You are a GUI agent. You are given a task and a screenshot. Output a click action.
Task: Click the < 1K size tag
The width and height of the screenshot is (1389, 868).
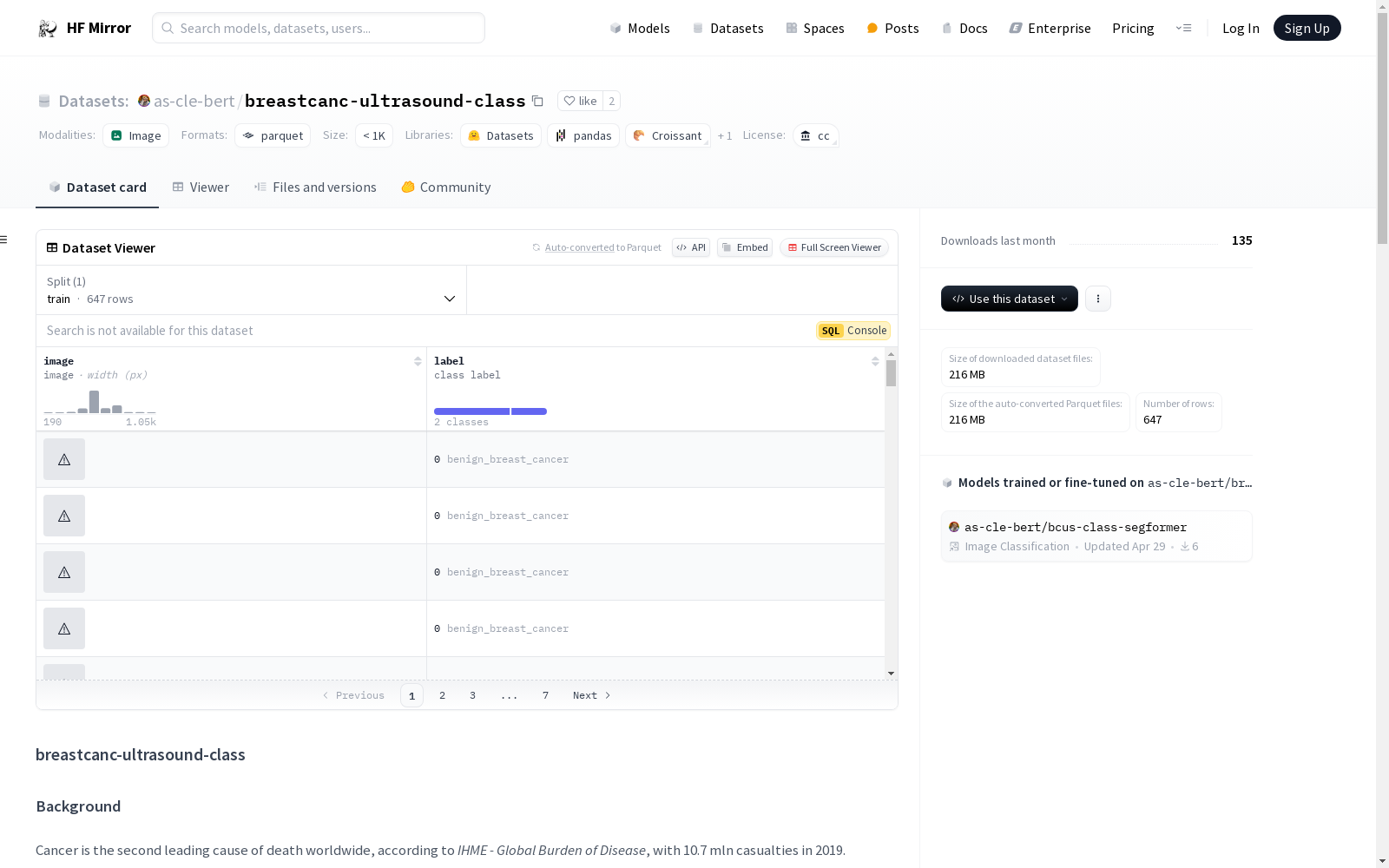pos(374,135)
